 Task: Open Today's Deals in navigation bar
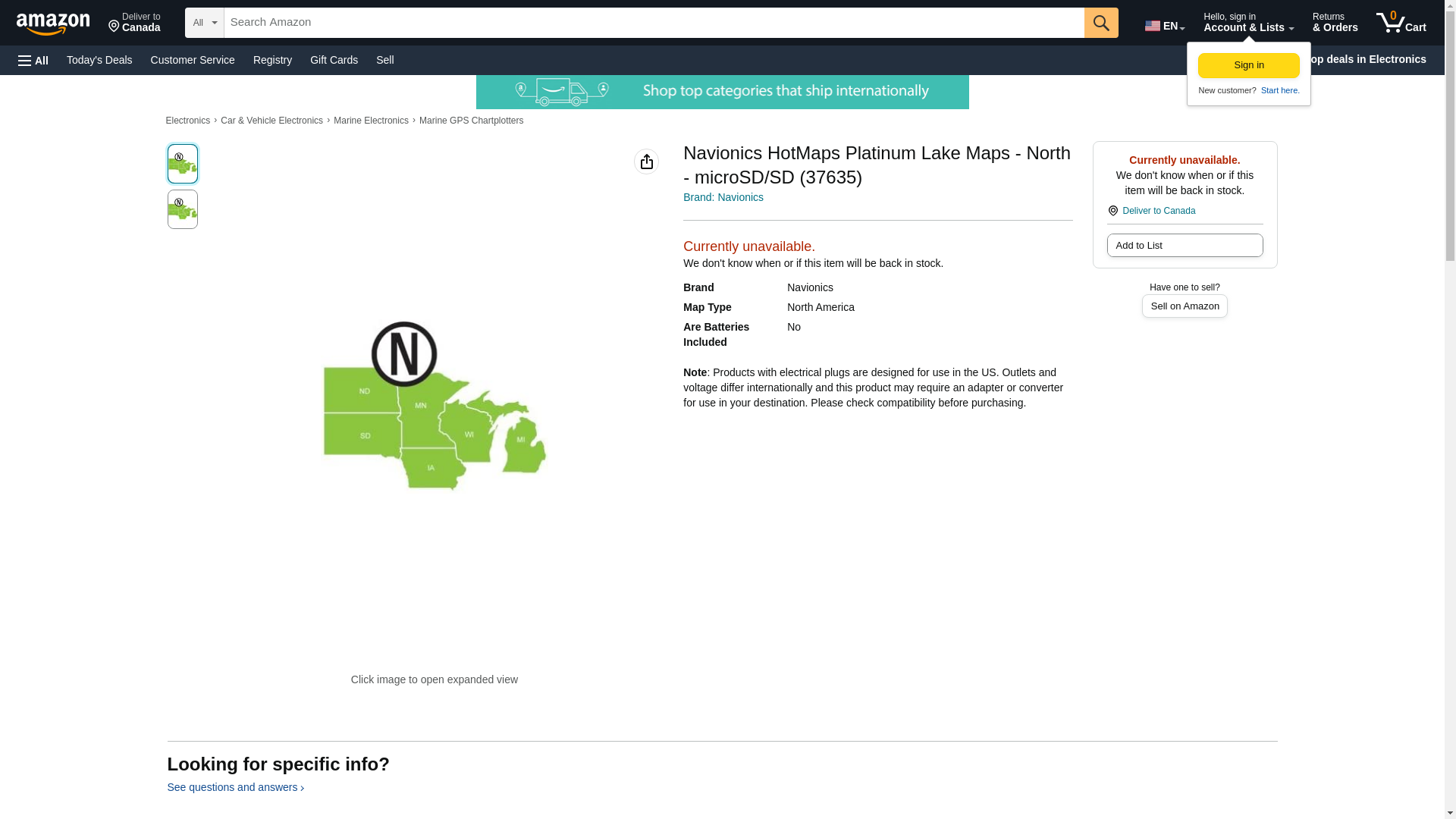tap(99, 60)
